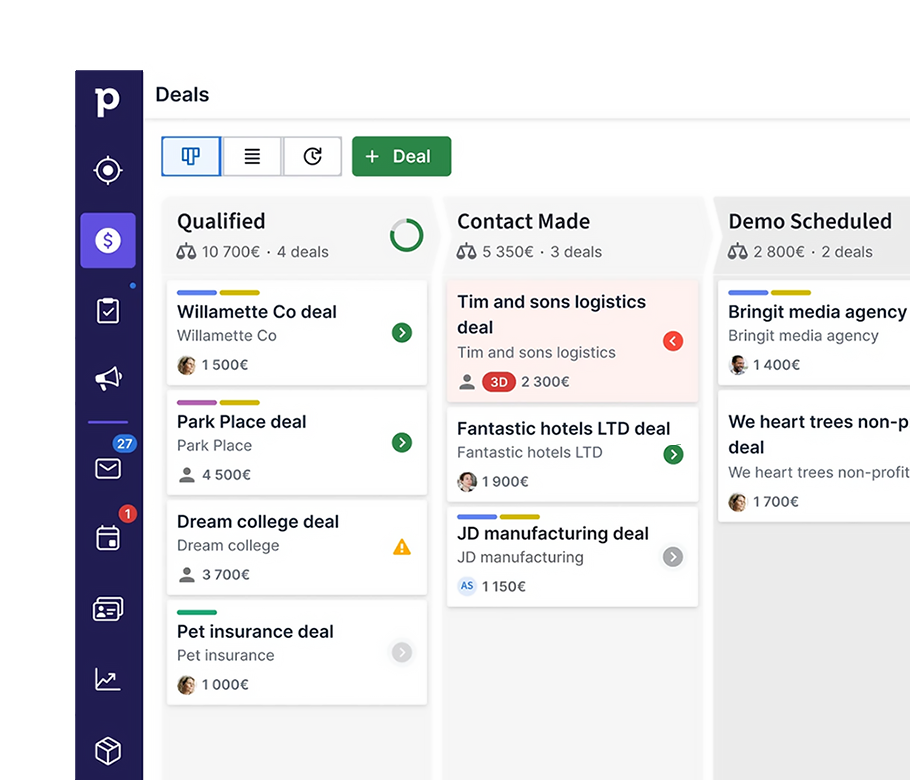Viewport: 910px width, 780px height.
Task: Click yellow warning icon on Dream college deal
Action: 402,547
